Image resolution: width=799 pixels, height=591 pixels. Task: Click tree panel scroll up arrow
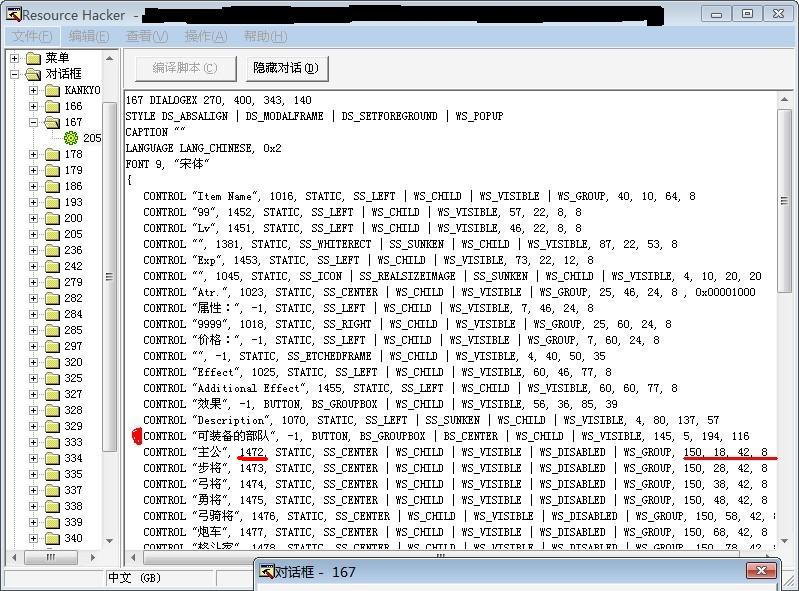coord(109,59)
